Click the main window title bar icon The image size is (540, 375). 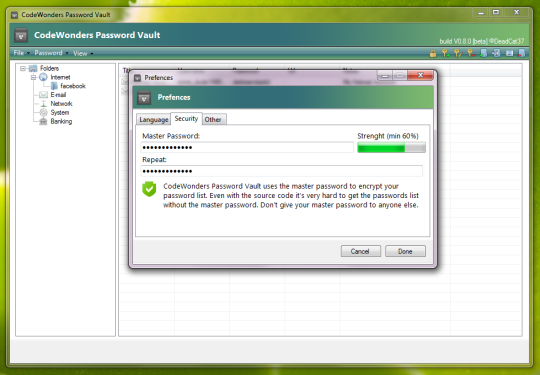pyautogui.click(x=14, y=15)
